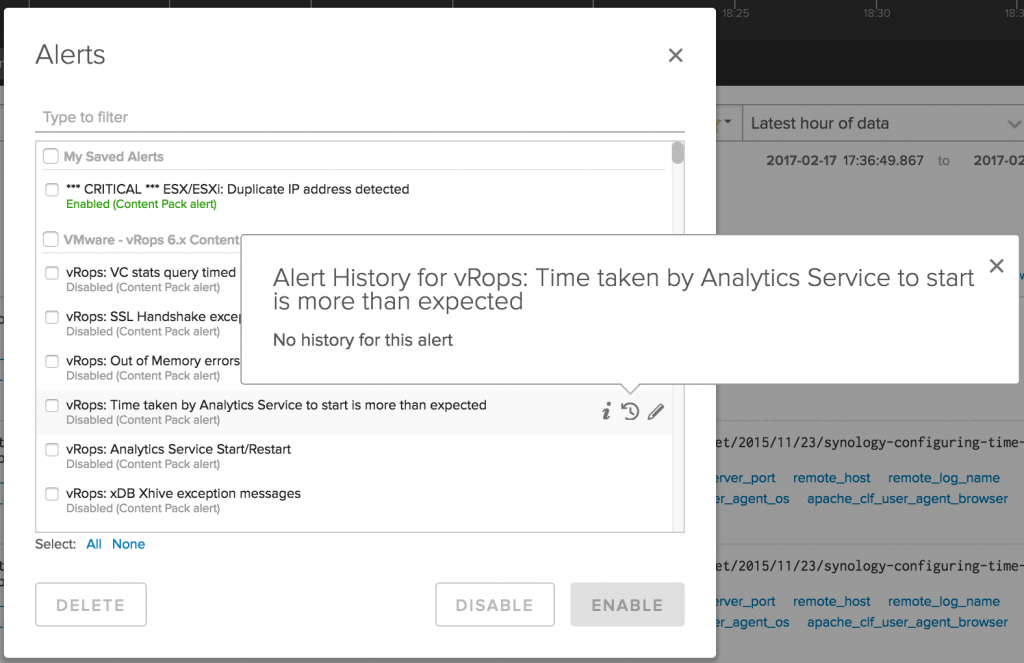Open info for the selected alert
The width and height of the screenshot is (1024, 663).
coord(605,411)
